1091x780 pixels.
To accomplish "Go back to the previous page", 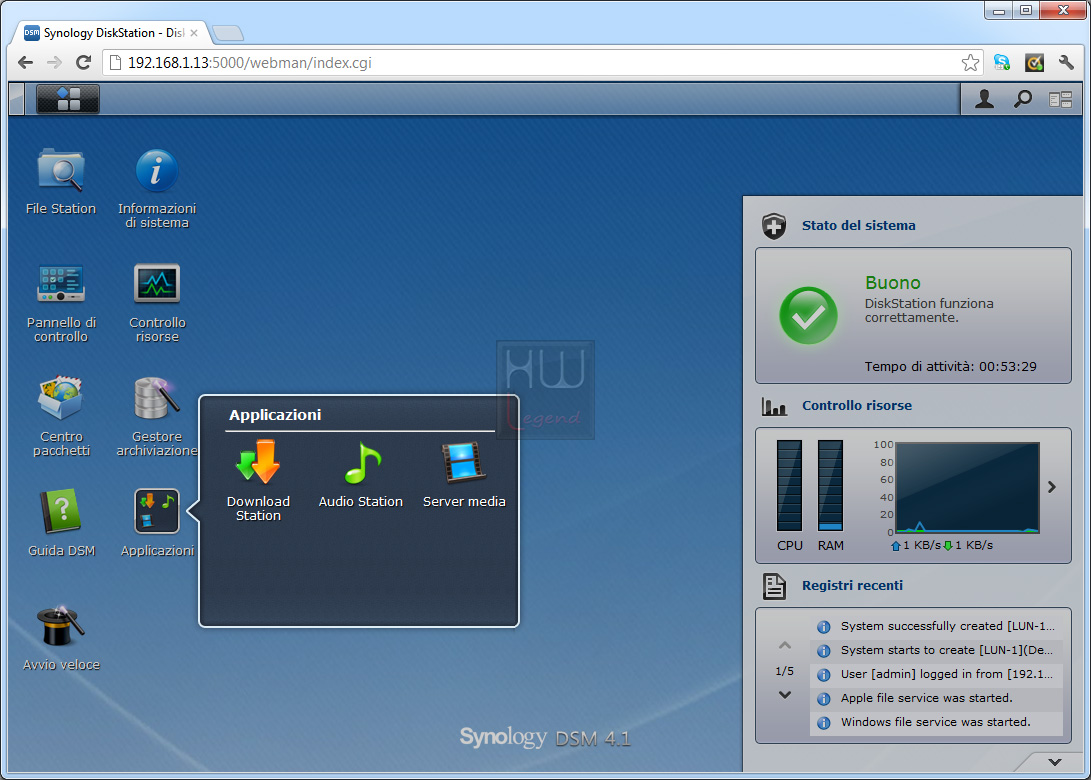I will (x=26, y=63).
